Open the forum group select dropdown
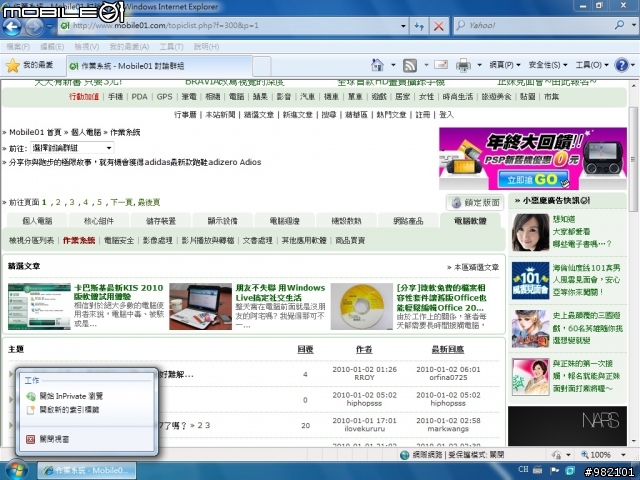 click(x=72, y=148)
